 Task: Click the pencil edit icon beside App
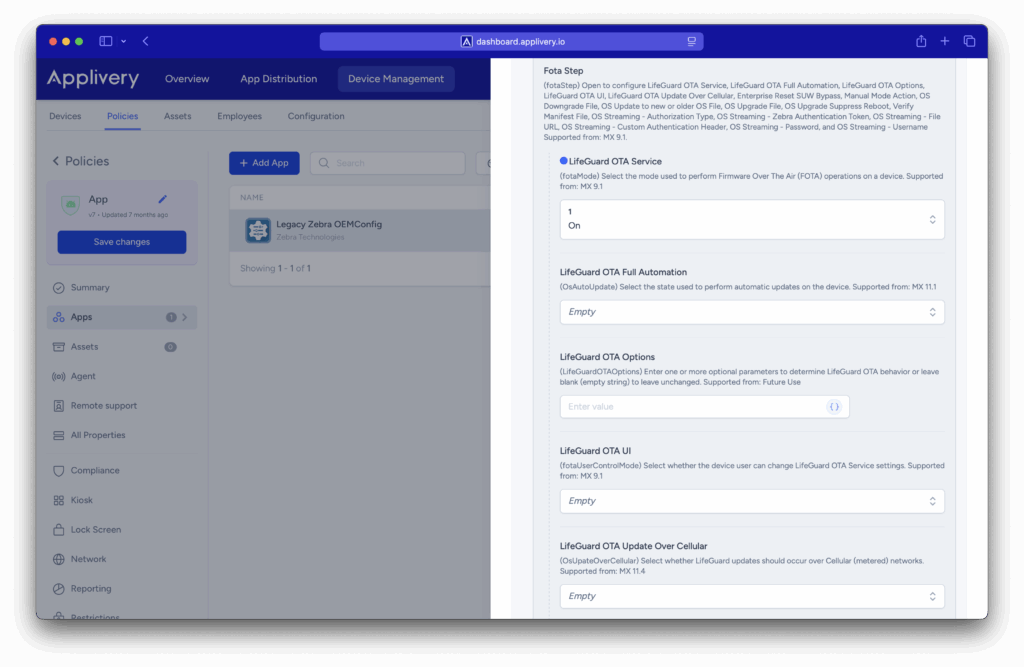coord(163,200)
